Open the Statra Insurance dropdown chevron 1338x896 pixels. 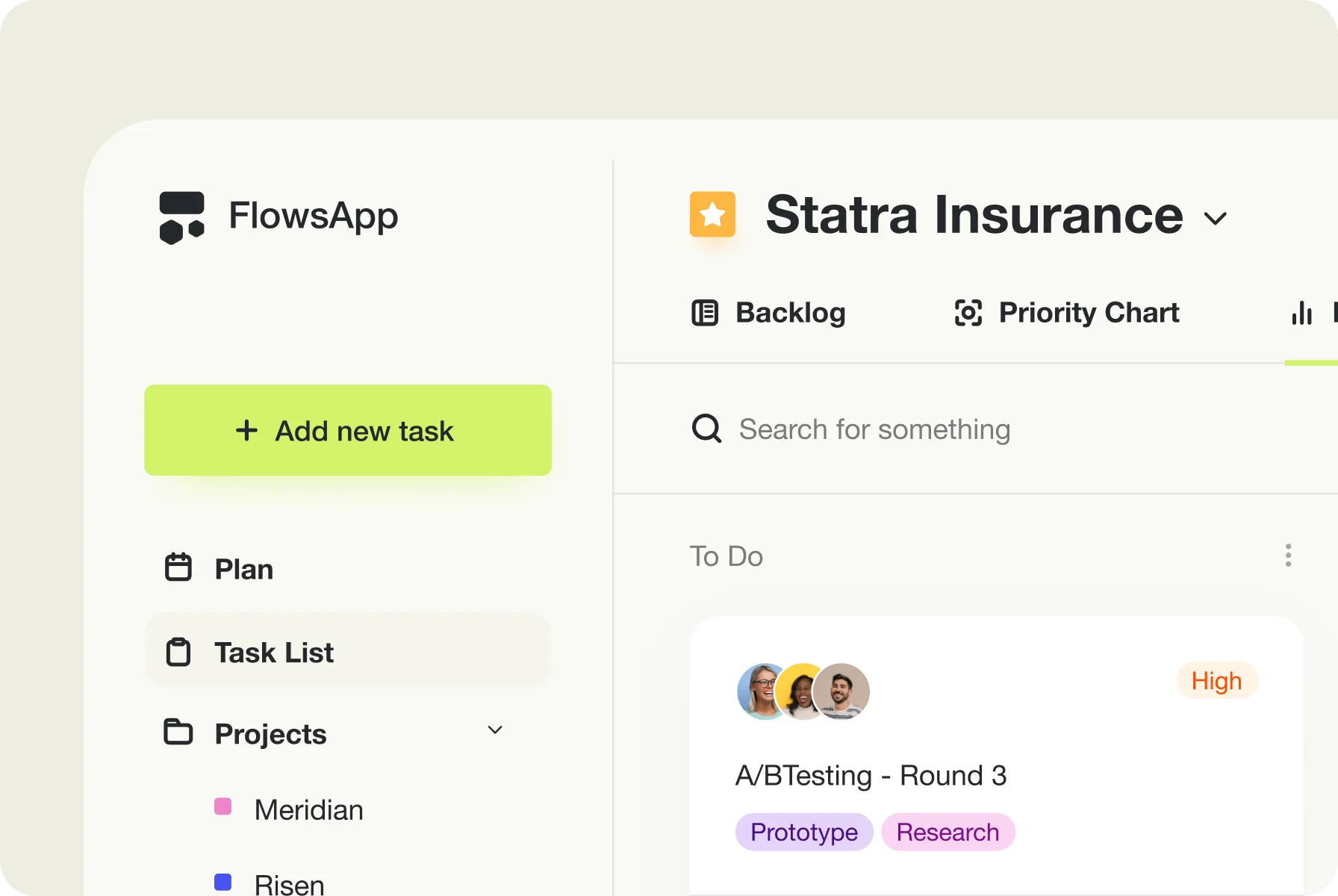point(1216,219)
